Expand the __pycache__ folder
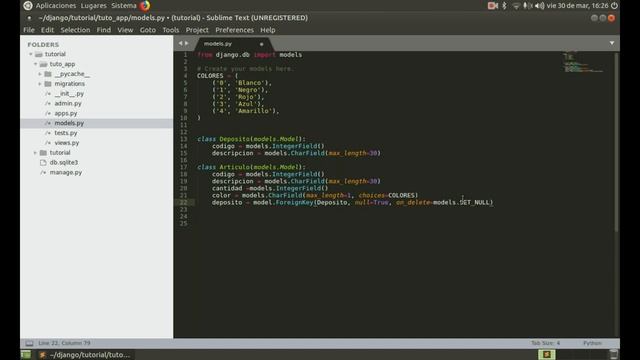The image size is (640, 360). [40, 74]
